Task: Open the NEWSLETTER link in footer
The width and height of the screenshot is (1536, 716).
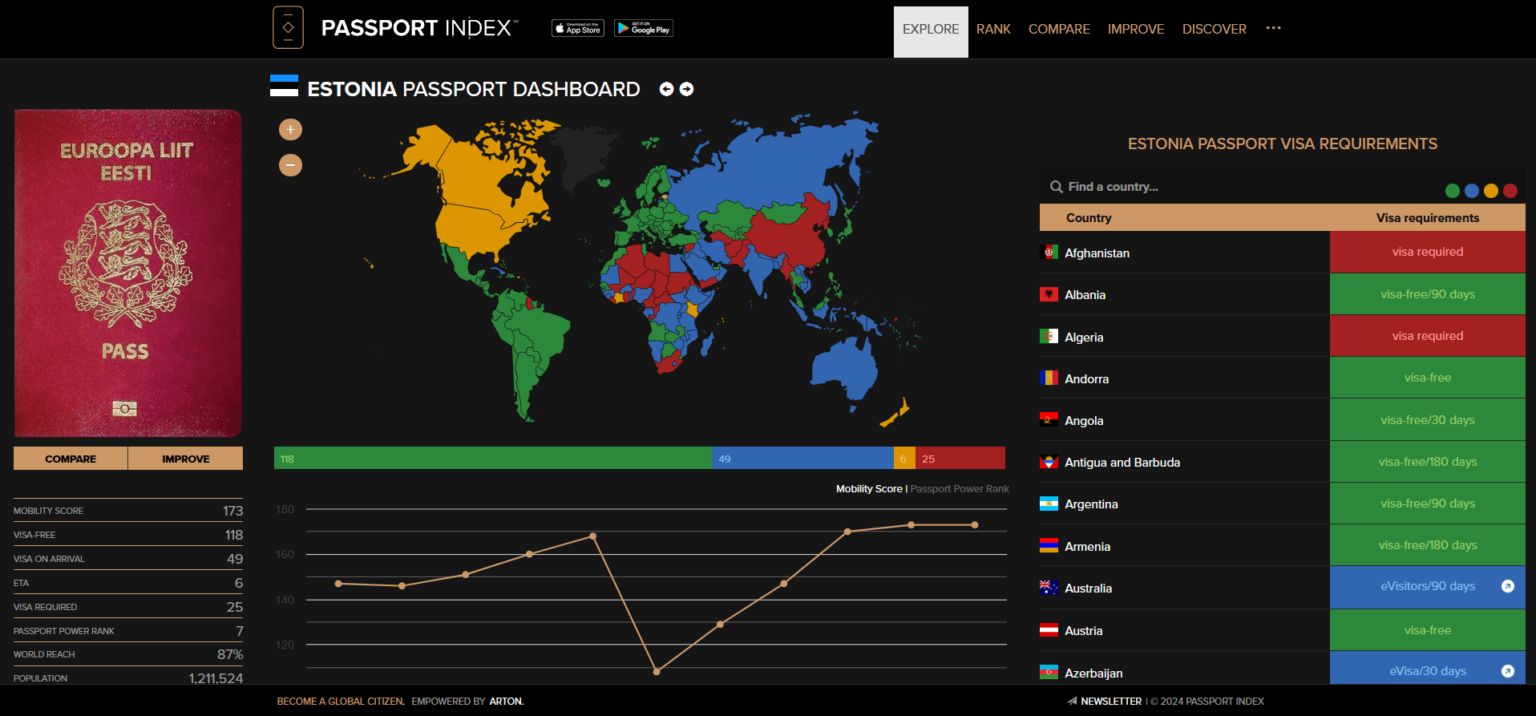Action: pyautogui.click(x=1111, y=701)
